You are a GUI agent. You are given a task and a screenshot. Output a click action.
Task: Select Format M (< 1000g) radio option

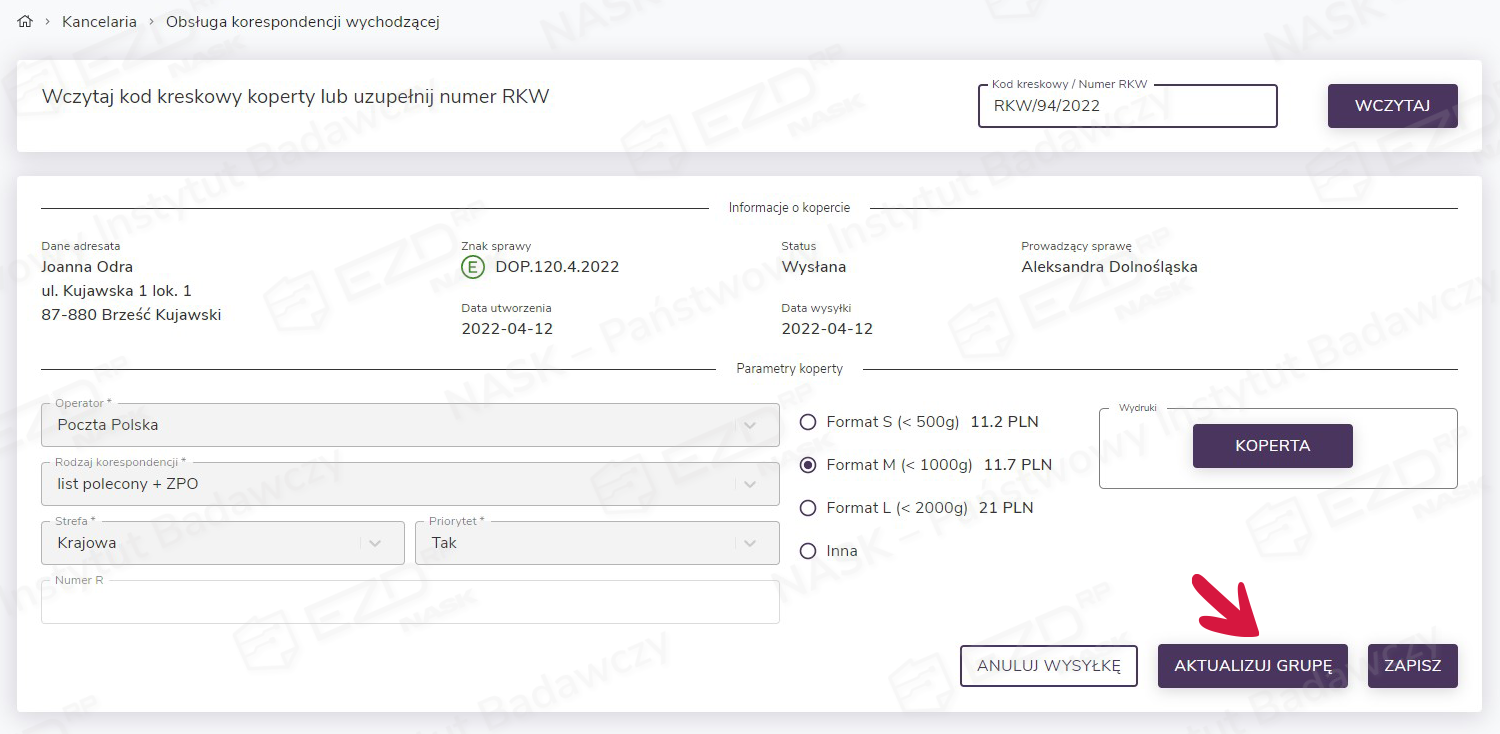point(809,465)
